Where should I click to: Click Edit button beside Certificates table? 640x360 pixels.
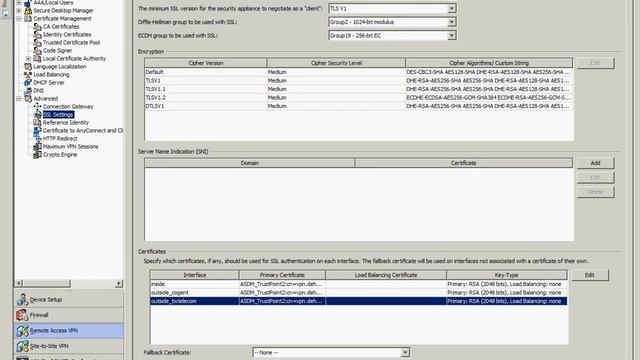click(x=589, y=275)
